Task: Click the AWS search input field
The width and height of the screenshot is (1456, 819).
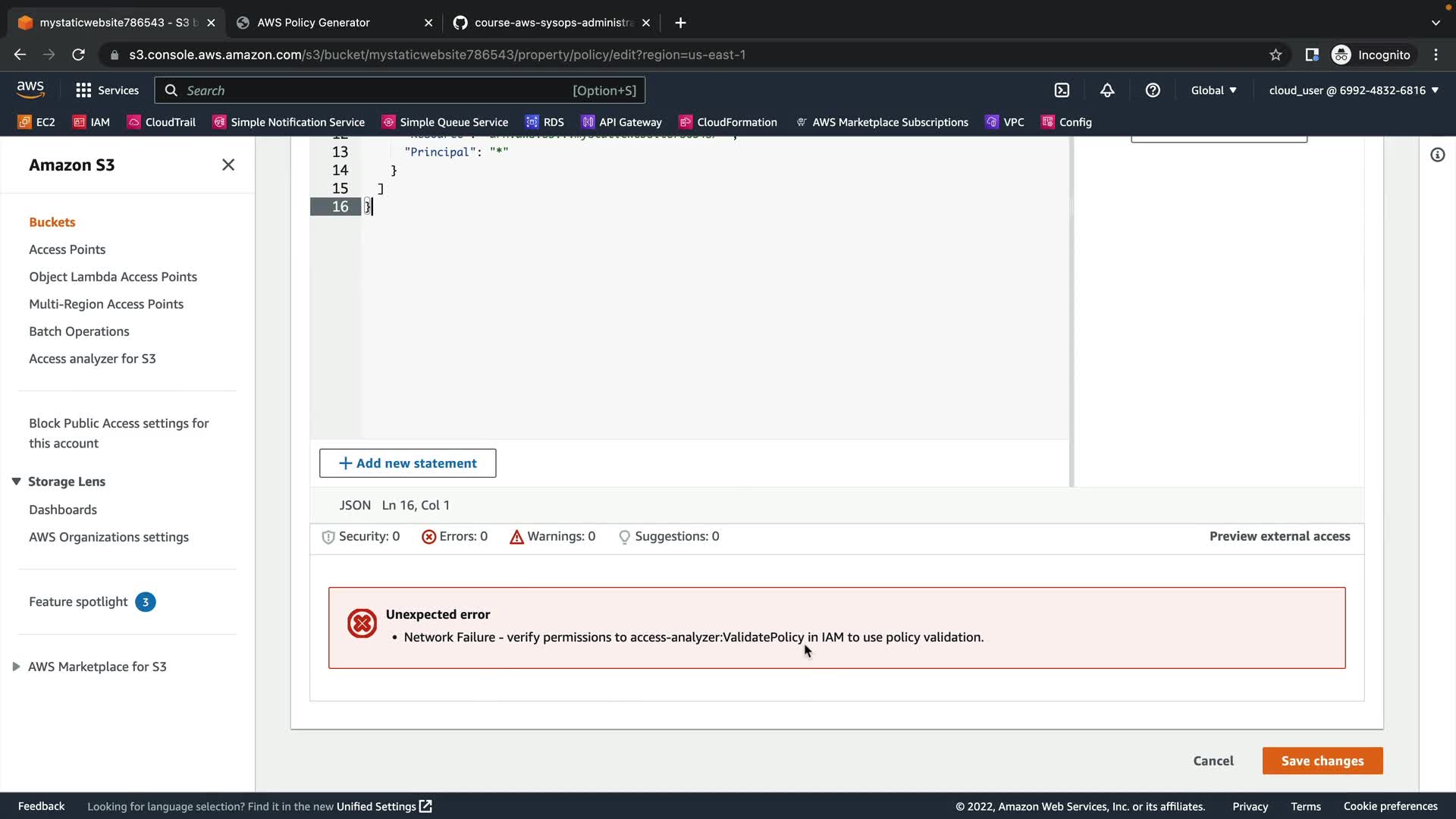Action: pyautogui.click(x=379, y=90)
